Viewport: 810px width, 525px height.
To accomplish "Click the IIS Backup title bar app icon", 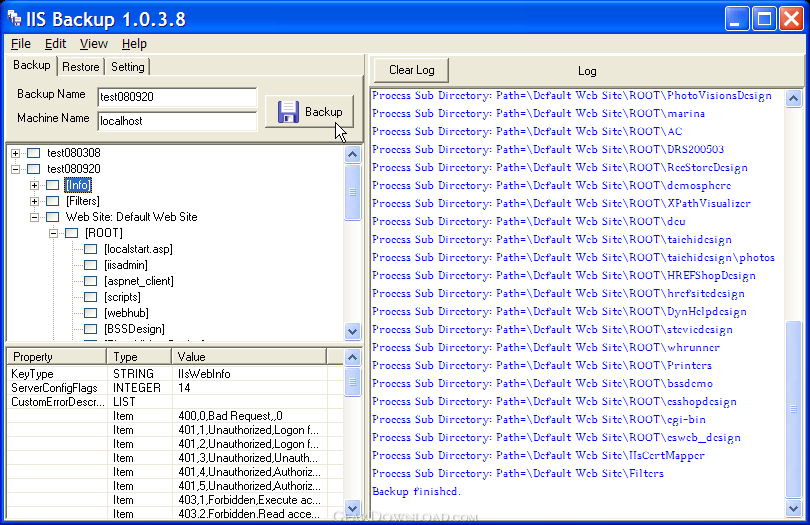I will [14, 19].
